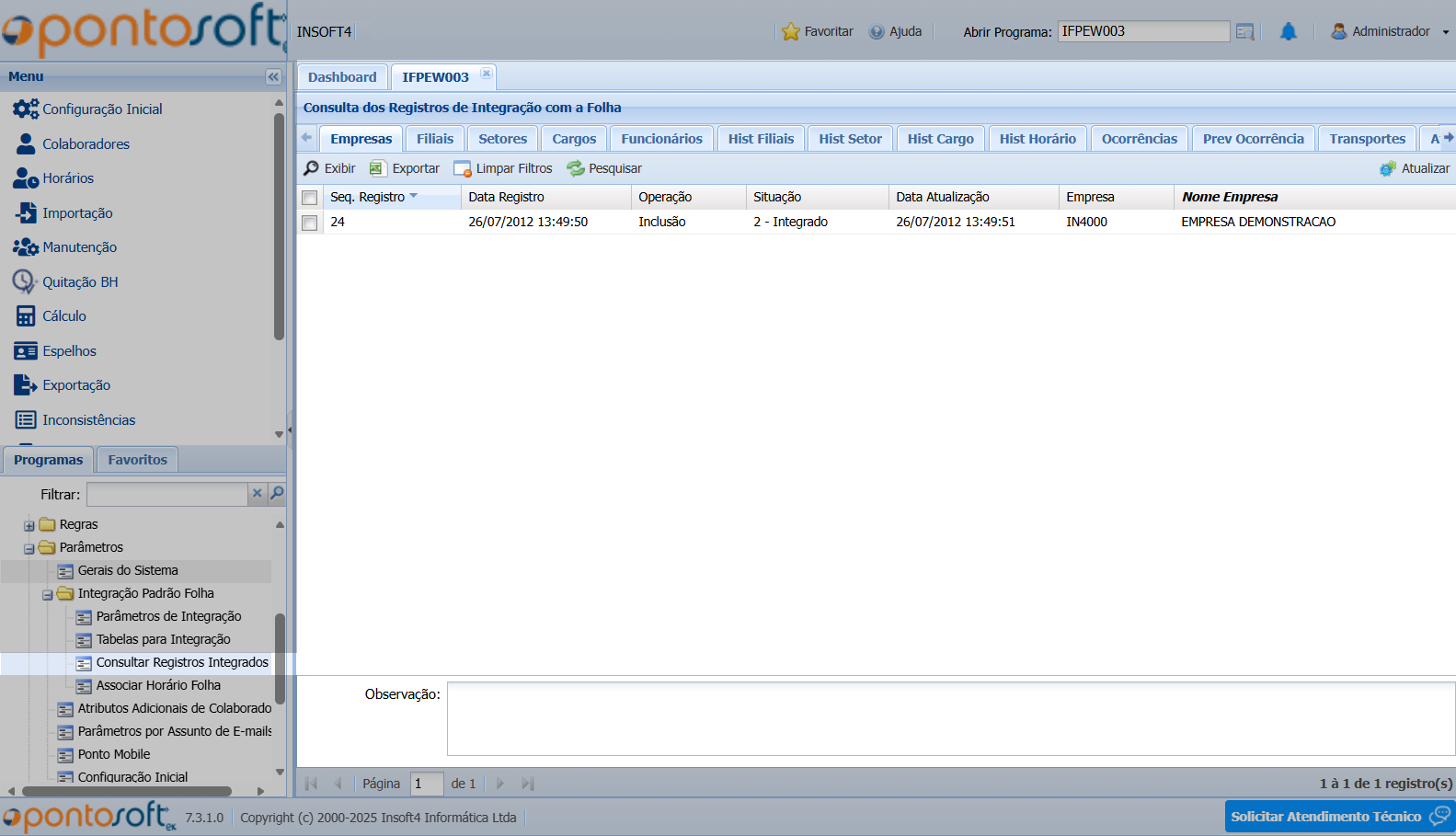1456x836 pixels.
Task: Tick the select-all checkbox in the grid header
Action: click(310, 198)
